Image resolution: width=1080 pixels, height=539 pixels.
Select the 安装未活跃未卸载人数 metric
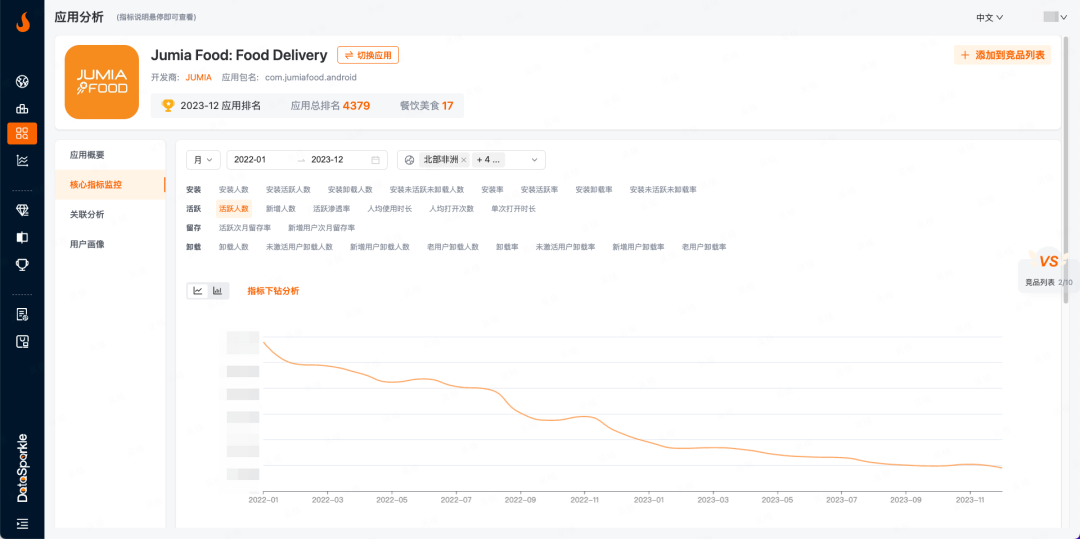(x=426, y=189)
